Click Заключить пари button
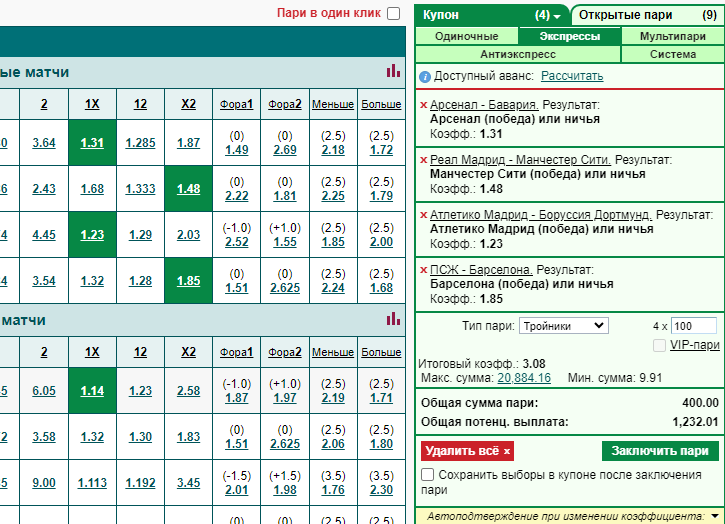Viewport: 725px width, 524px height. [x=660, y=451]
